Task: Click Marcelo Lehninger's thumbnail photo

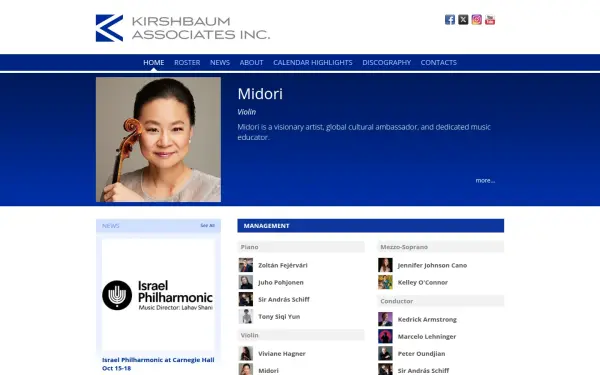Action: [x=385, y=336]
